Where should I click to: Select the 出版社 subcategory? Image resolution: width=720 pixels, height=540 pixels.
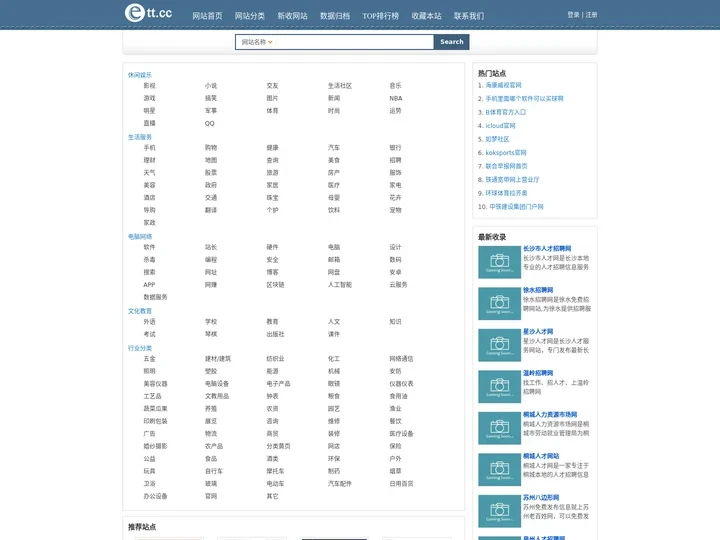[x=275, y=334]
